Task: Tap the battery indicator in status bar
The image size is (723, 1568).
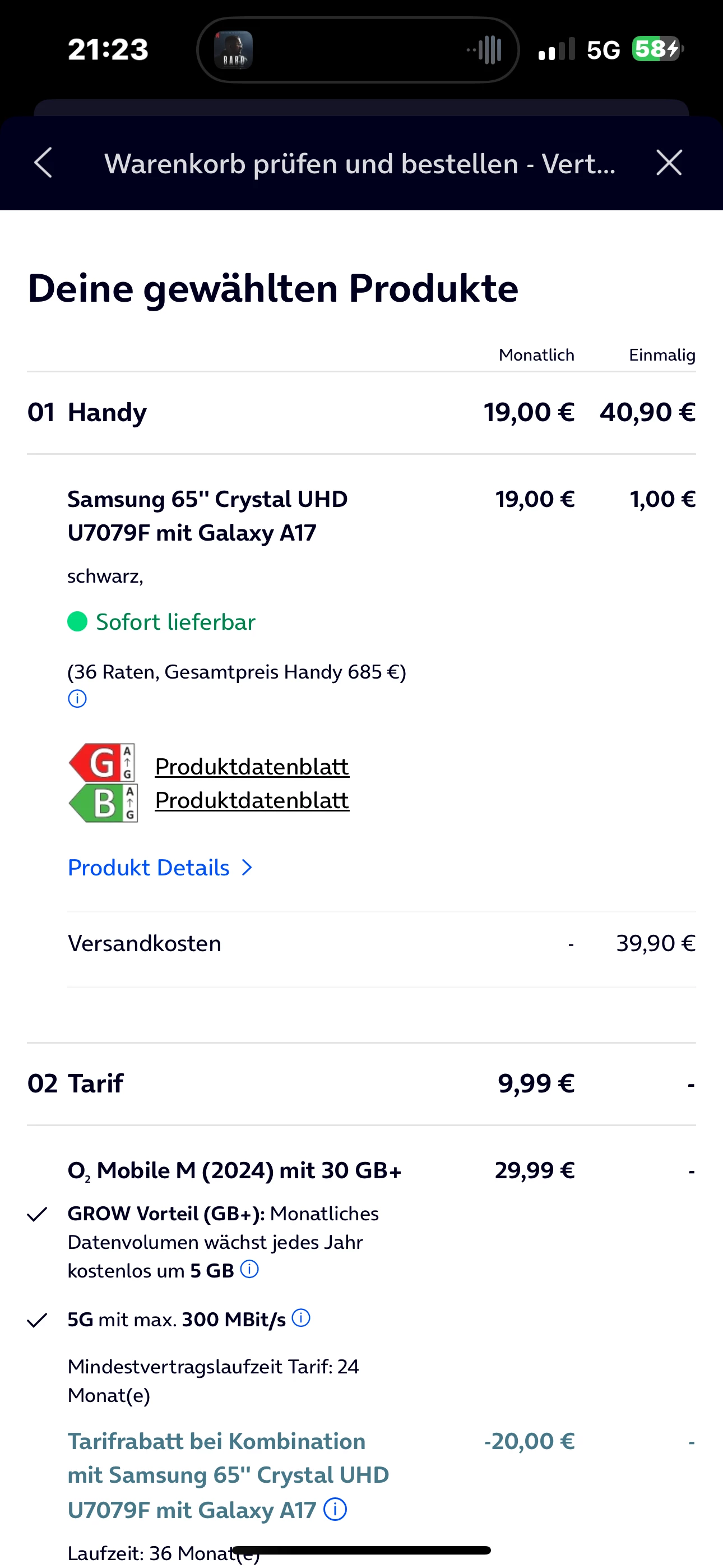Action: pyautogui.click(x=657, y=49)
